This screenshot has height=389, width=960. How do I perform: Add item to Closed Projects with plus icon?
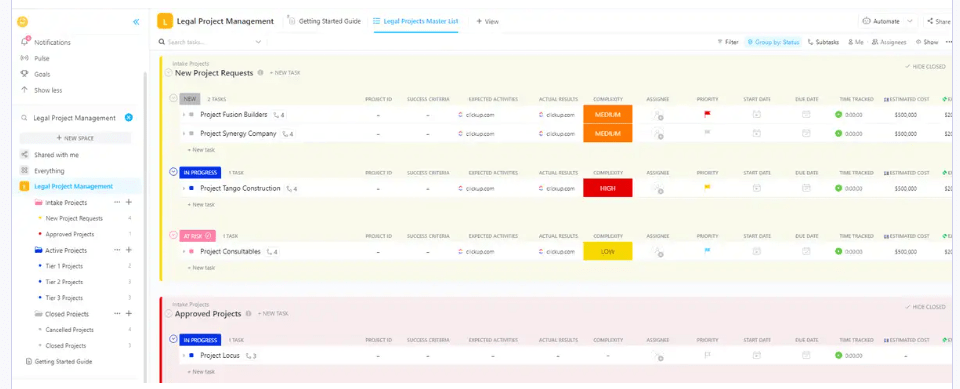pos(129,314)
